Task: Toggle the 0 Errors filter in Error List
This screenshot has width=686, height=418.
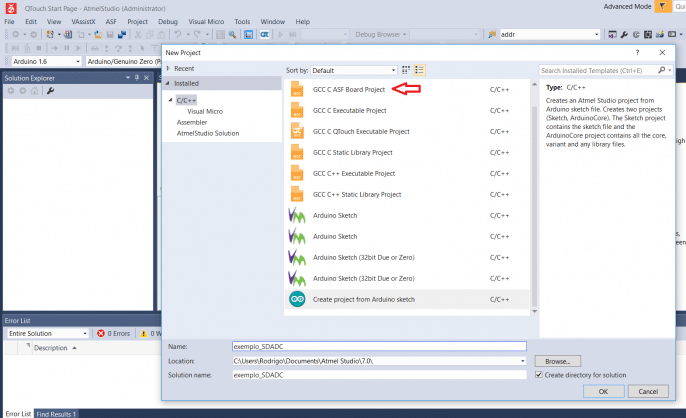Action: [114, 333]
